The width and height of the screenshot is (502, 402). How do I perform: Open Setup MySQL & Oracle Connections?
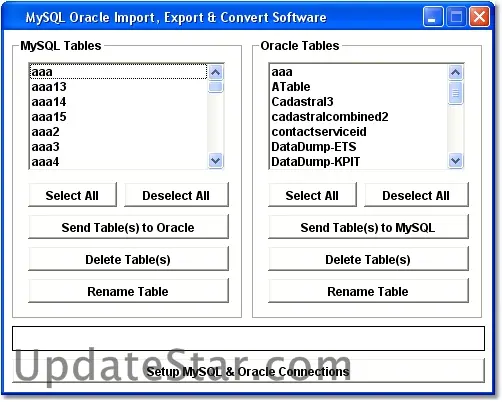[248, 371]
